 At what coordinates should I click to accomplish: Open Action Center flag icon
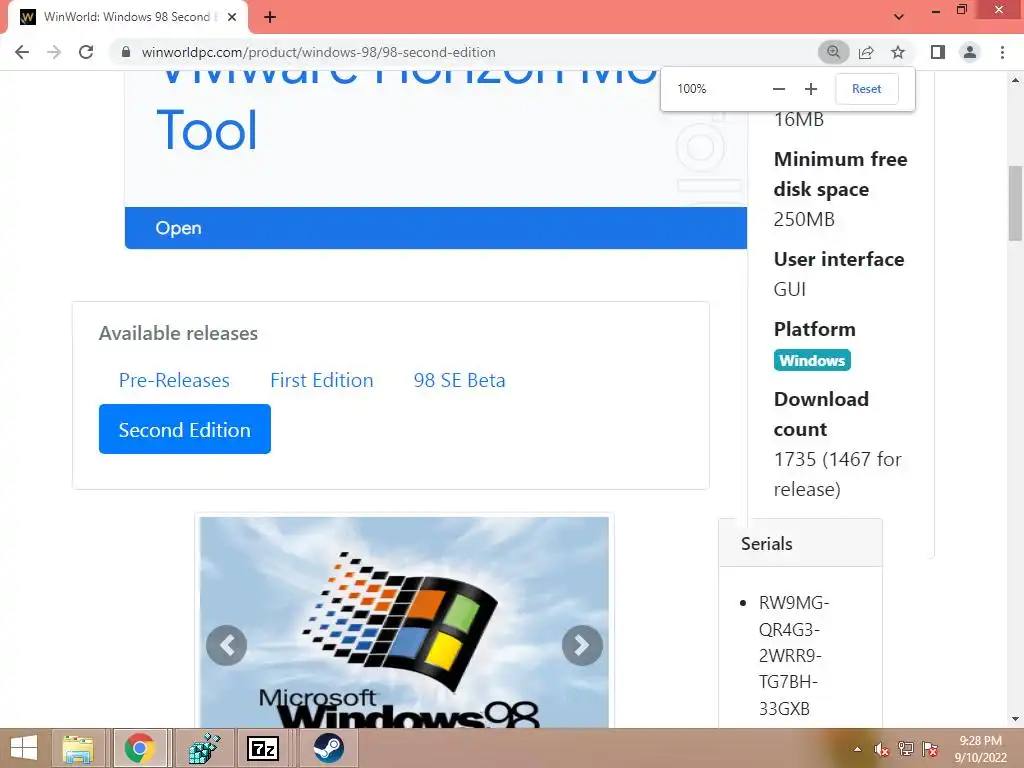point(930,749)
